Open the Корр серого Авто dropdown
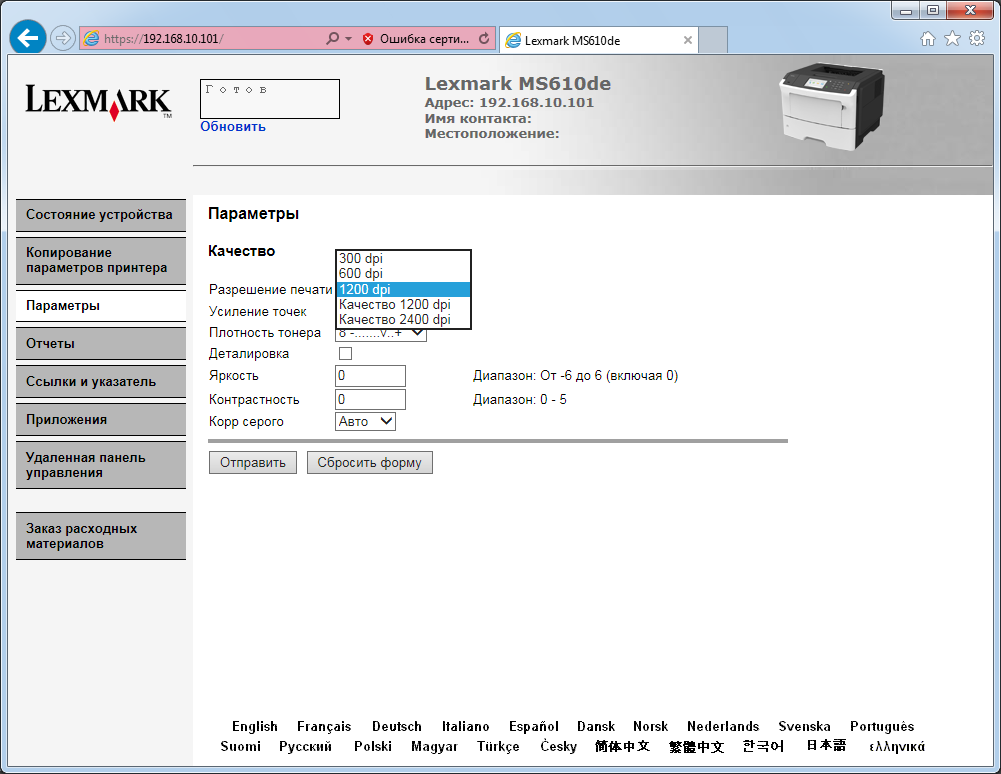This screenshot has width=1001, height=774. coord(365,421)
